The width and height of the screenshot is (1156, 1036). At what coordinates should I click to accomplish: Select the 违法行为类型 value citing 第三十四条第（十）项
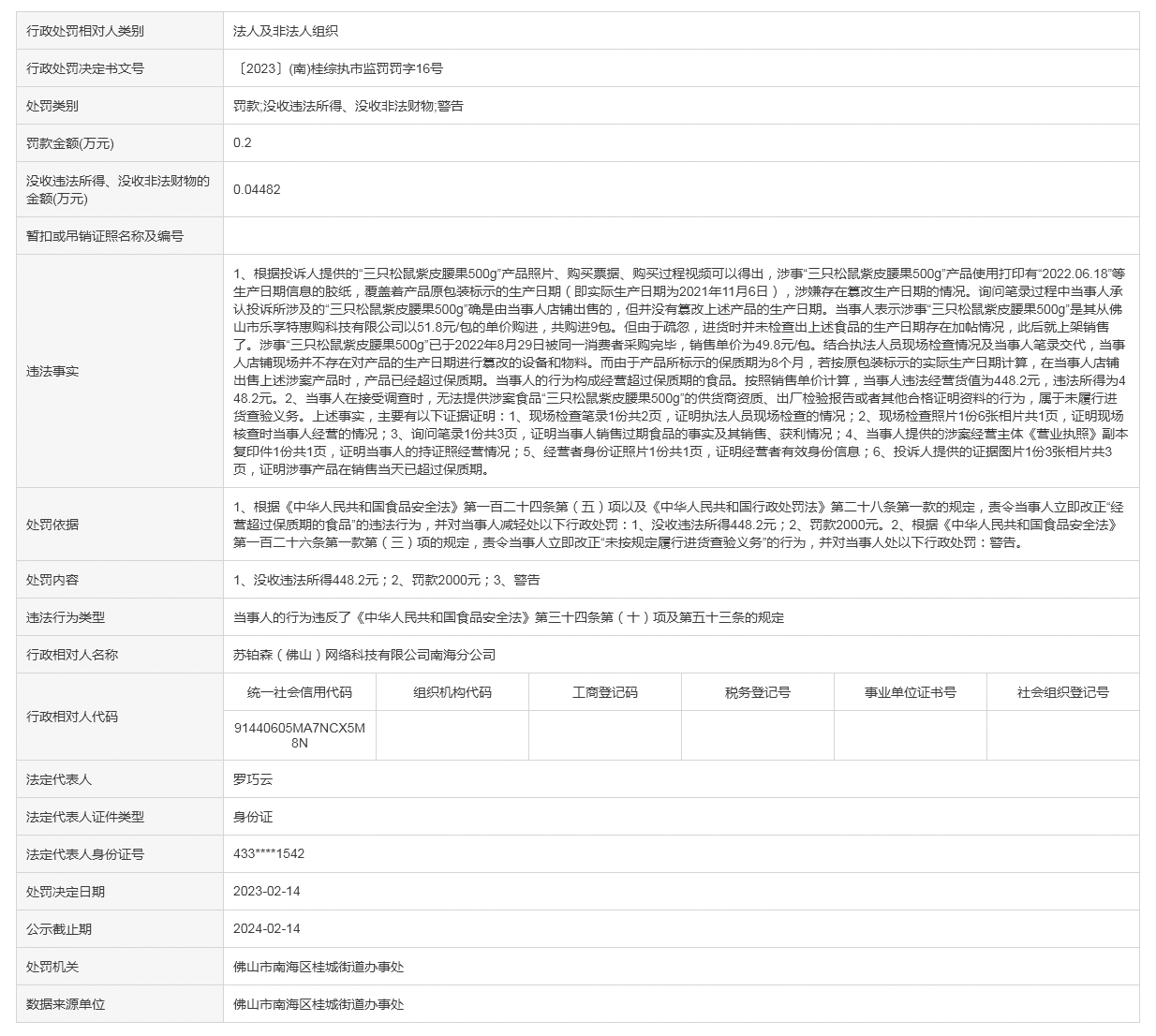[x=509, y=617]
